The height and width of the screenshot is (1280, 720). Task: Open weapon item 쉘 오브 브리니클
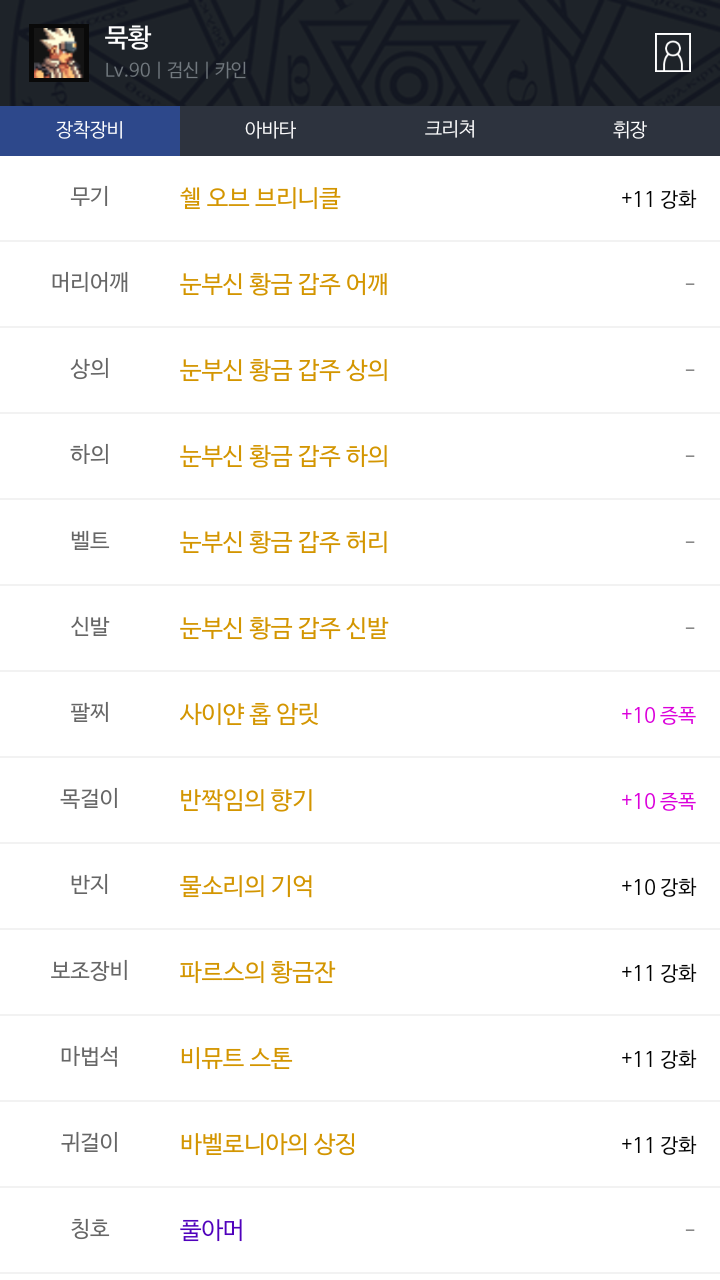point(260,198)
